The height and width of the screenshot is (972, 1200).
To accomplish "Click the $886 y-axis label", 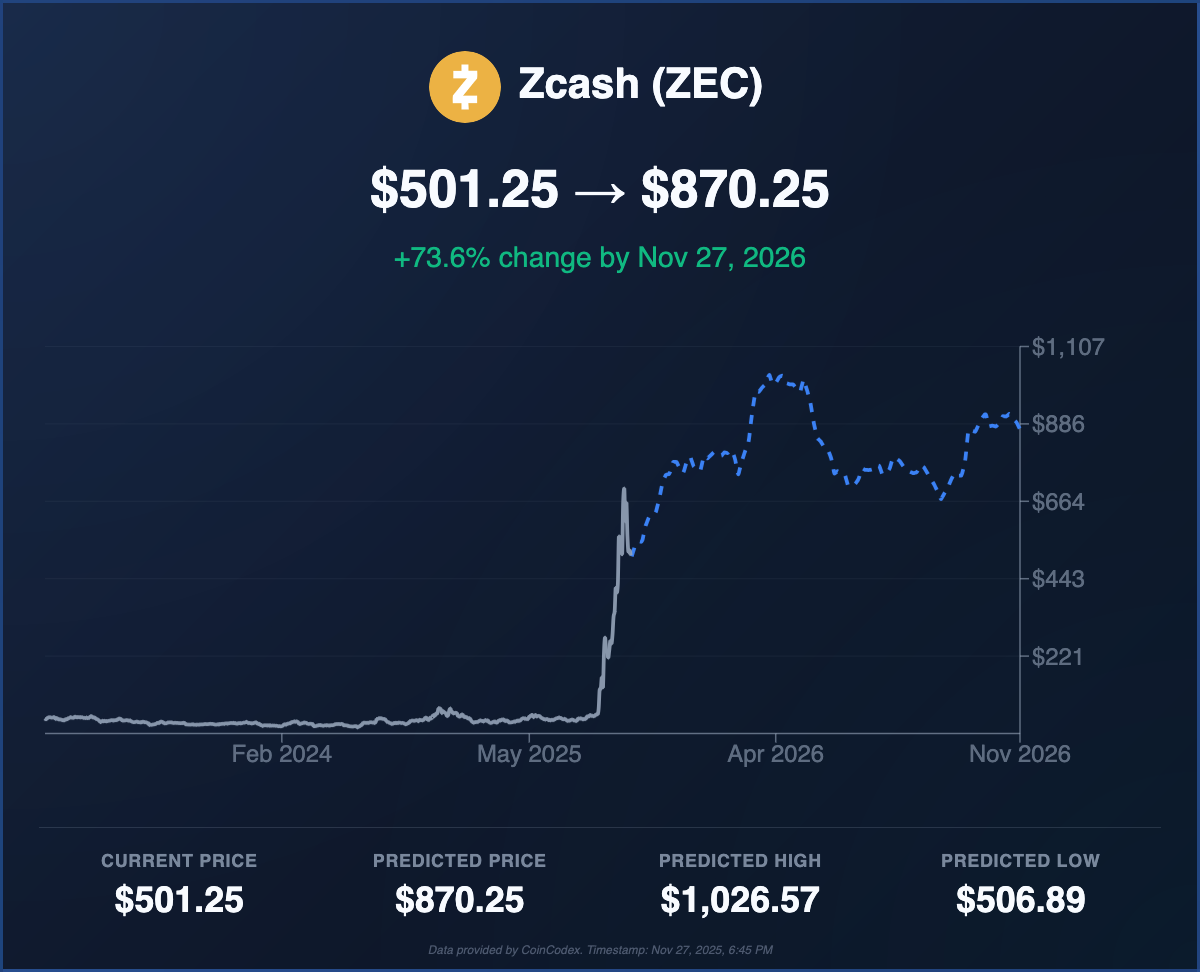I will point(1057,425).
